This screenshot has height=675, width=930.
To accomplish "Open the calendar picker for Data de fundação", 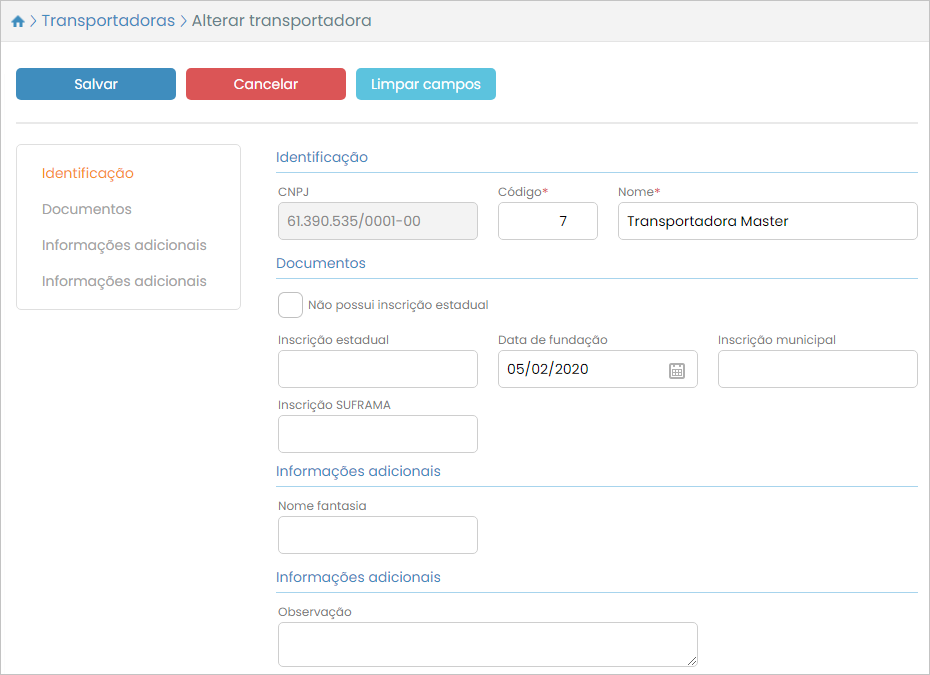I will click(x=677, y=370).
